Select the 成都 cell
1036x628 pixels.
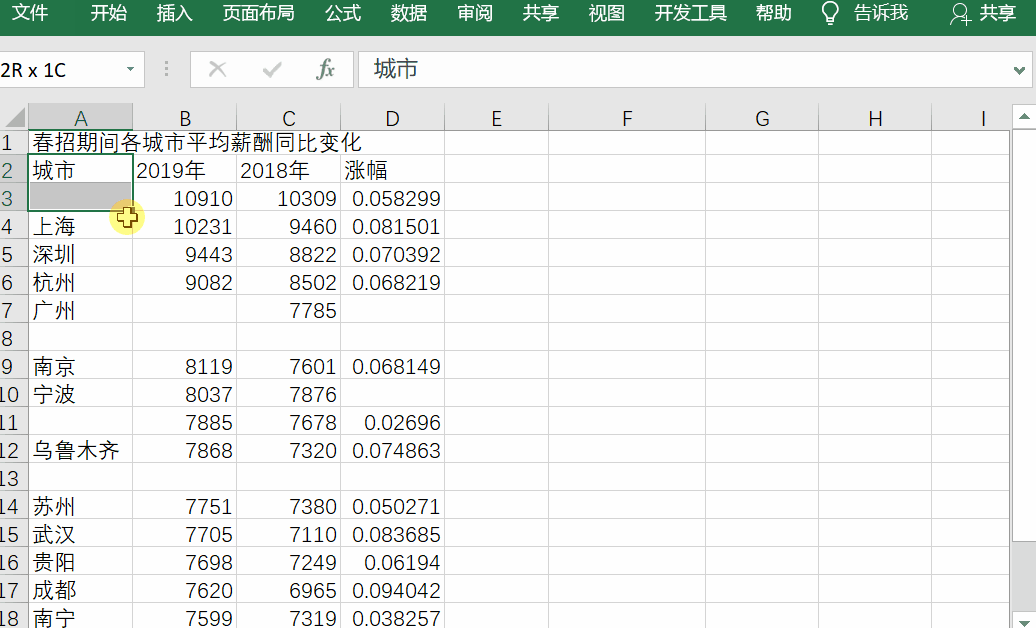[81, 590]
